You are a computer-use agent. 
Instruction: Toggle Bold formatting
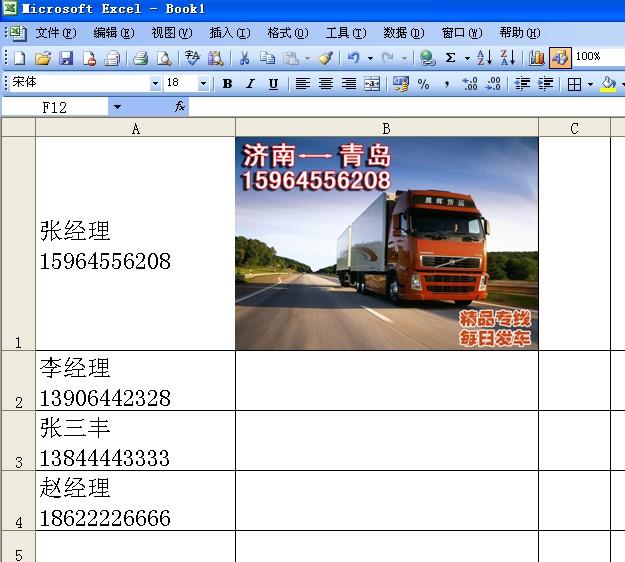point(227,84)
